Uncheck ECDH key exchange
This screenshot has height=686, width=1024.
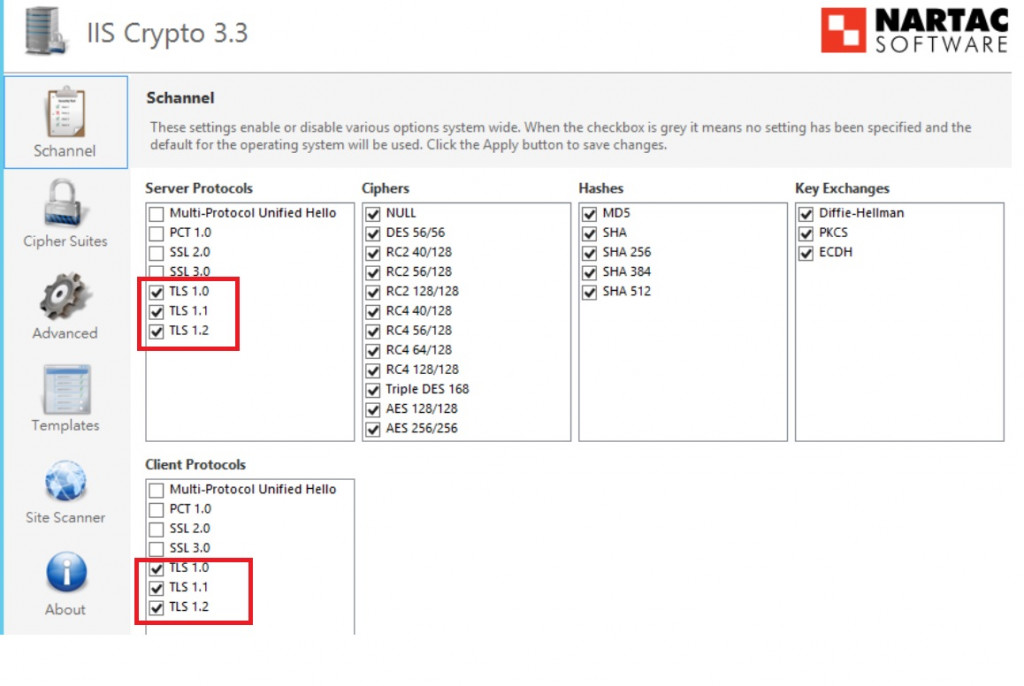(x=806, y=253)
